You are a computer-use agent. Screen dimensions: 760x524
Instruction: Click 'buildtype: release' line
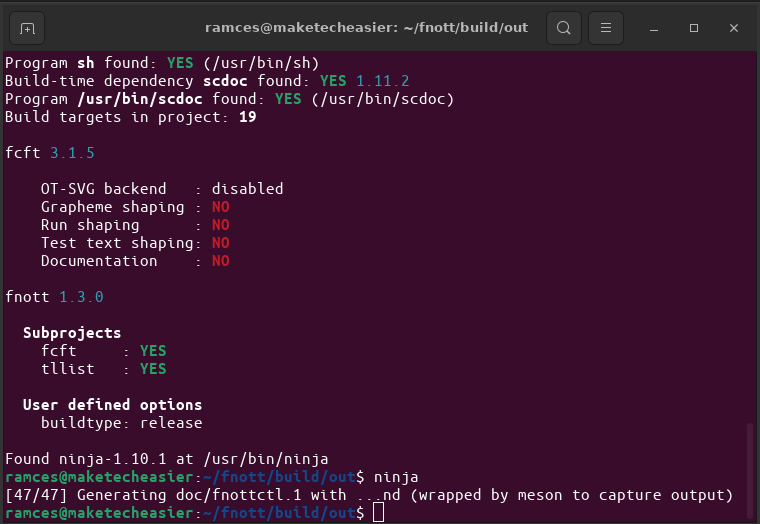(x=122, y=423)
